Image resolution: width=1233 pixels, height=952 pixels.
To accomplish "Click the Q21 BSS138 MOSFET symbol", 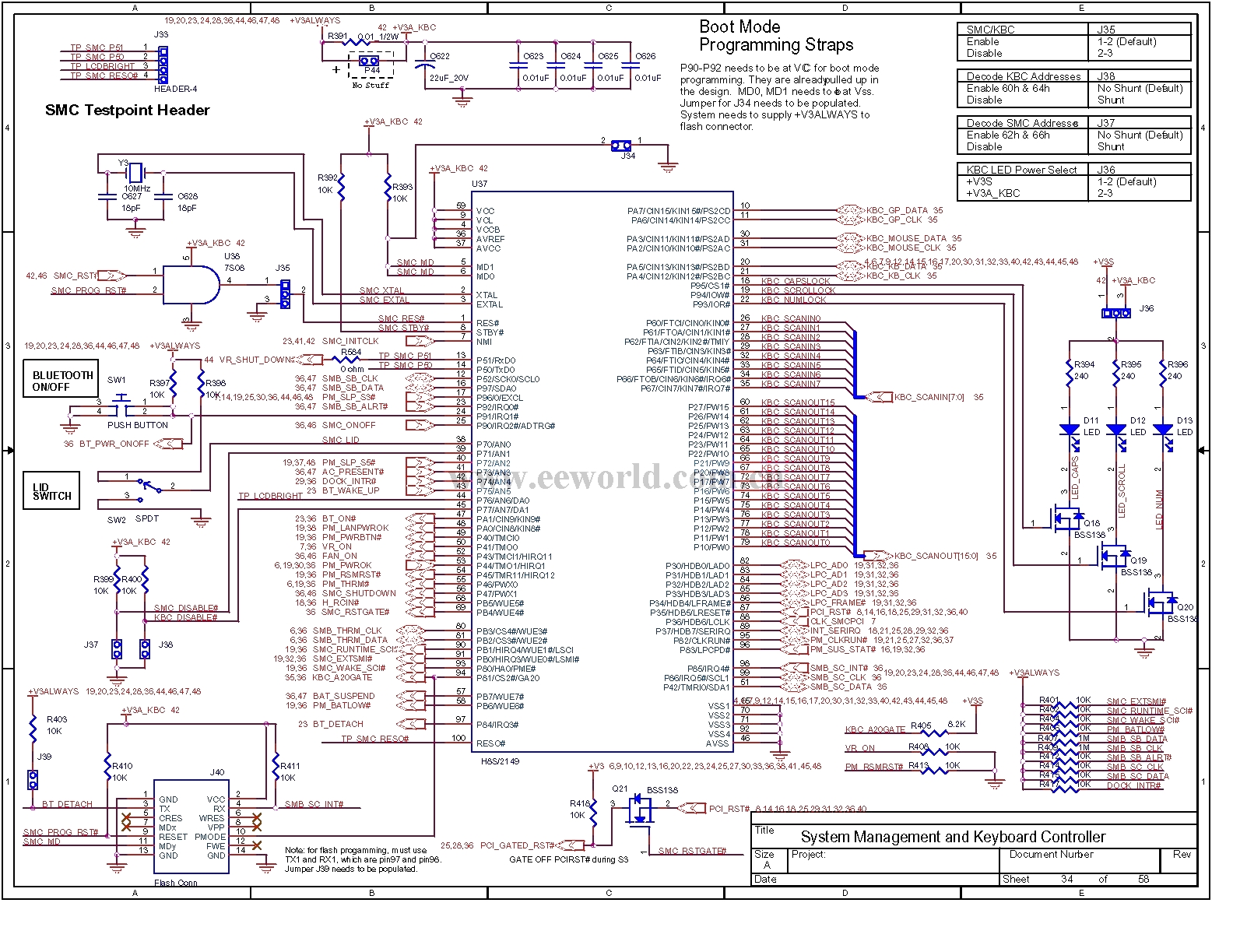I will (640, 809).
